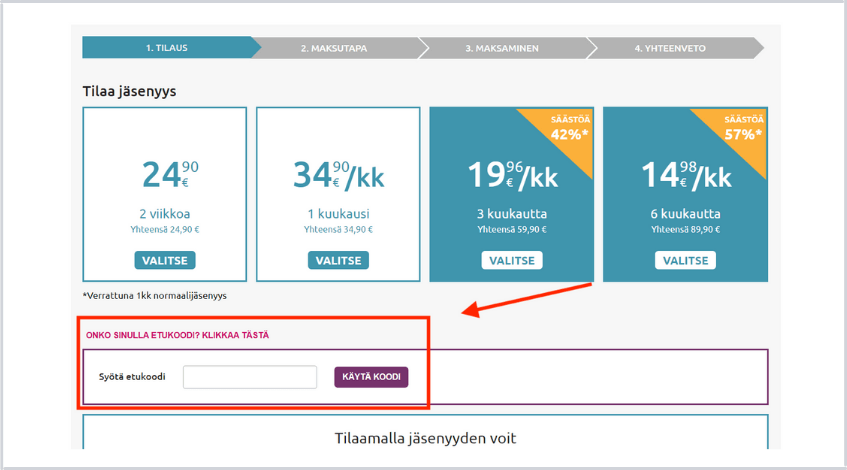847x470 pixels.
Task: Click the 24,90 € price
Action: [164, 175]
